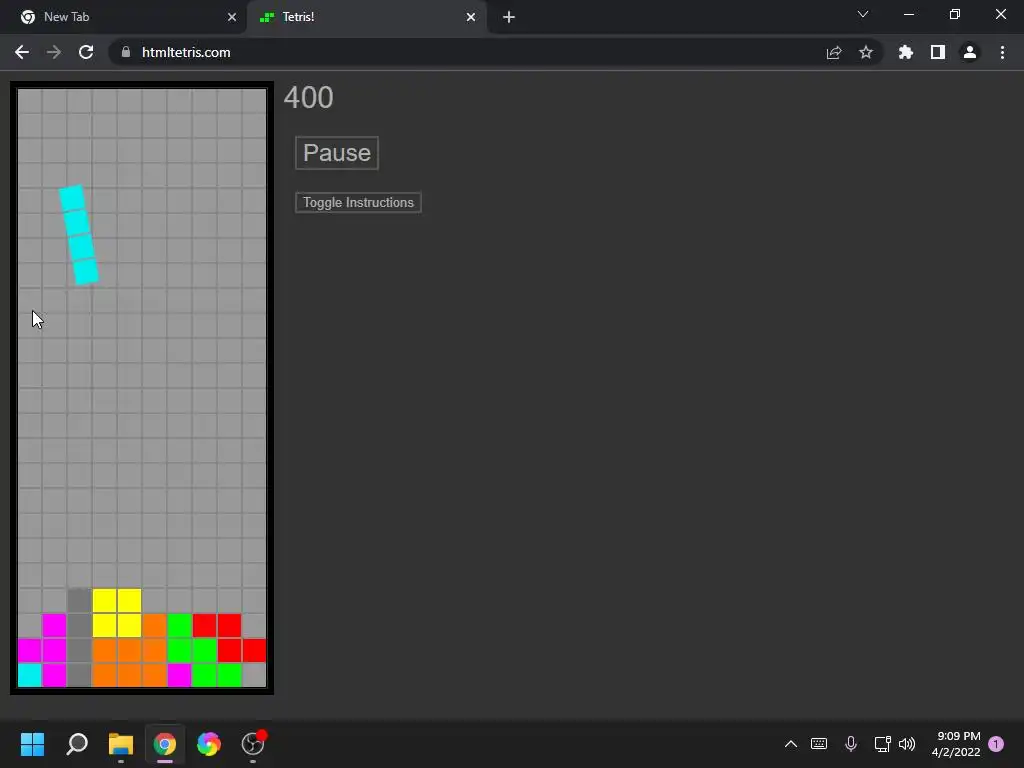The width and height of the screenshot is (1024, 768).
Task: Restore down the Chrome window
Action: 955,14
